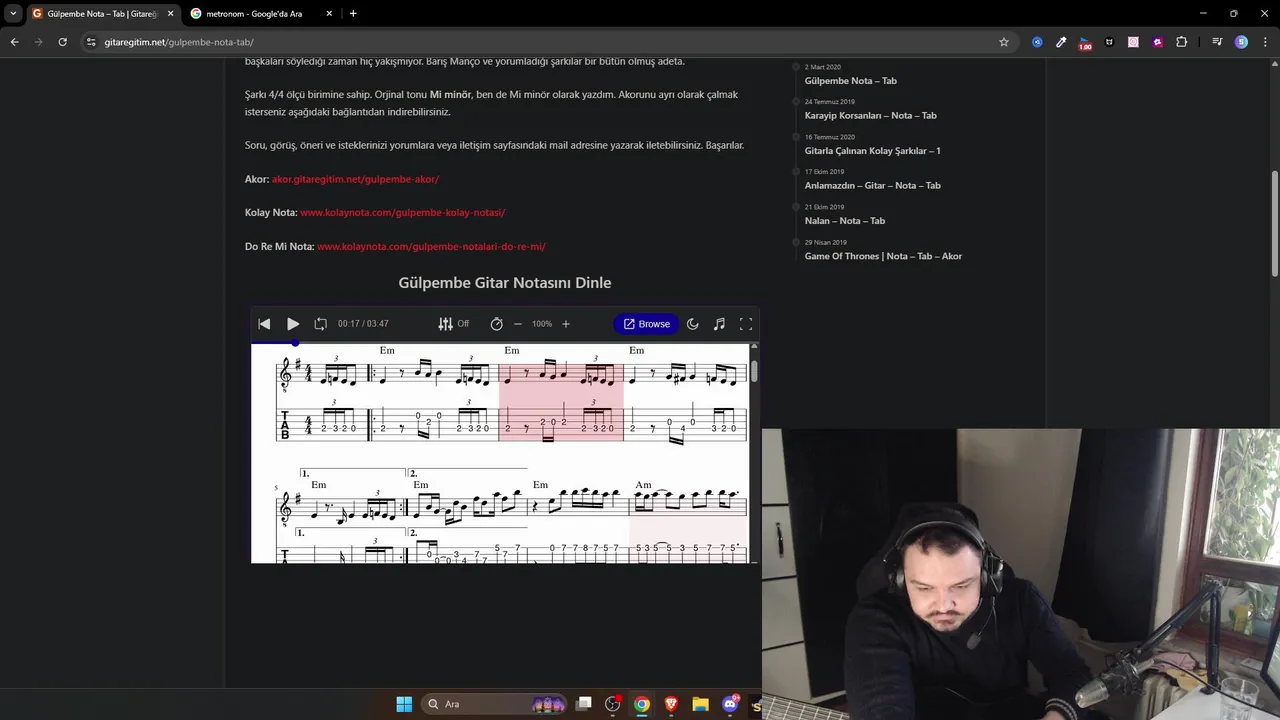
Task: Switch to the Gülpembe Nota browser tab
Action: pos(100,14)
